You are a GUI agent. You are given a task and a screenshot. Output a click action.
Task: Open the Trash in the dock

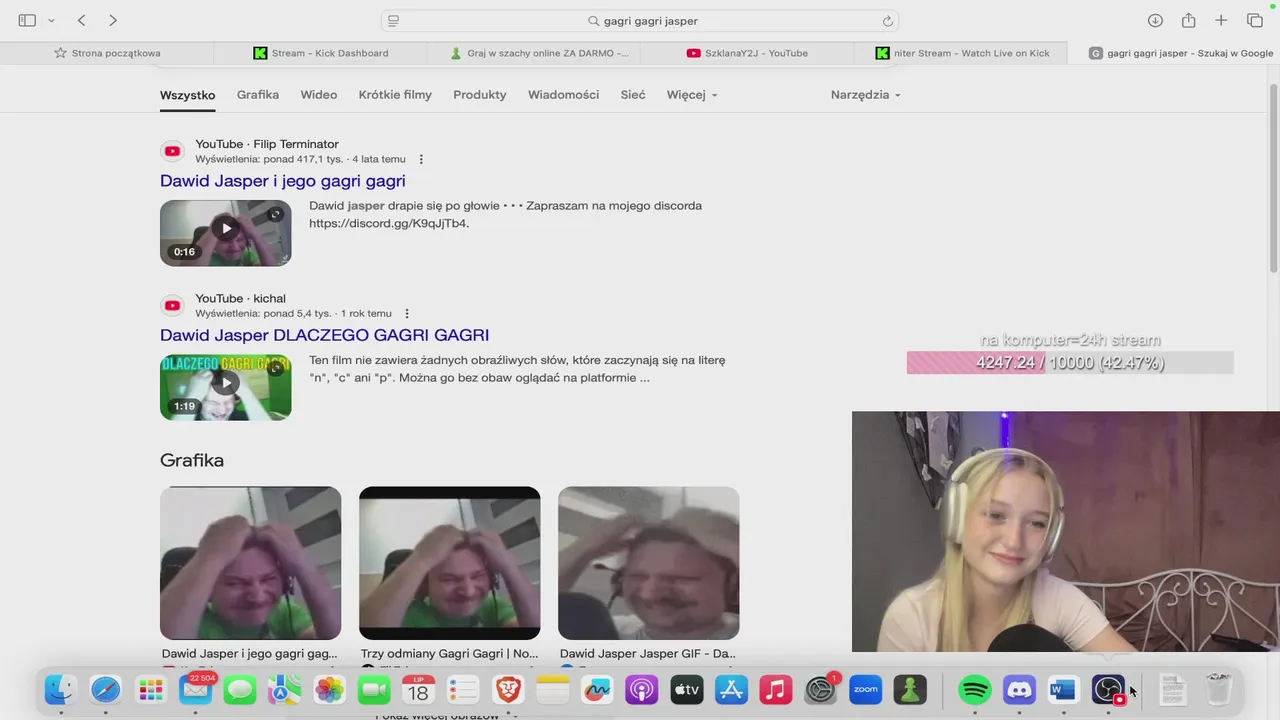(1218, 689)
